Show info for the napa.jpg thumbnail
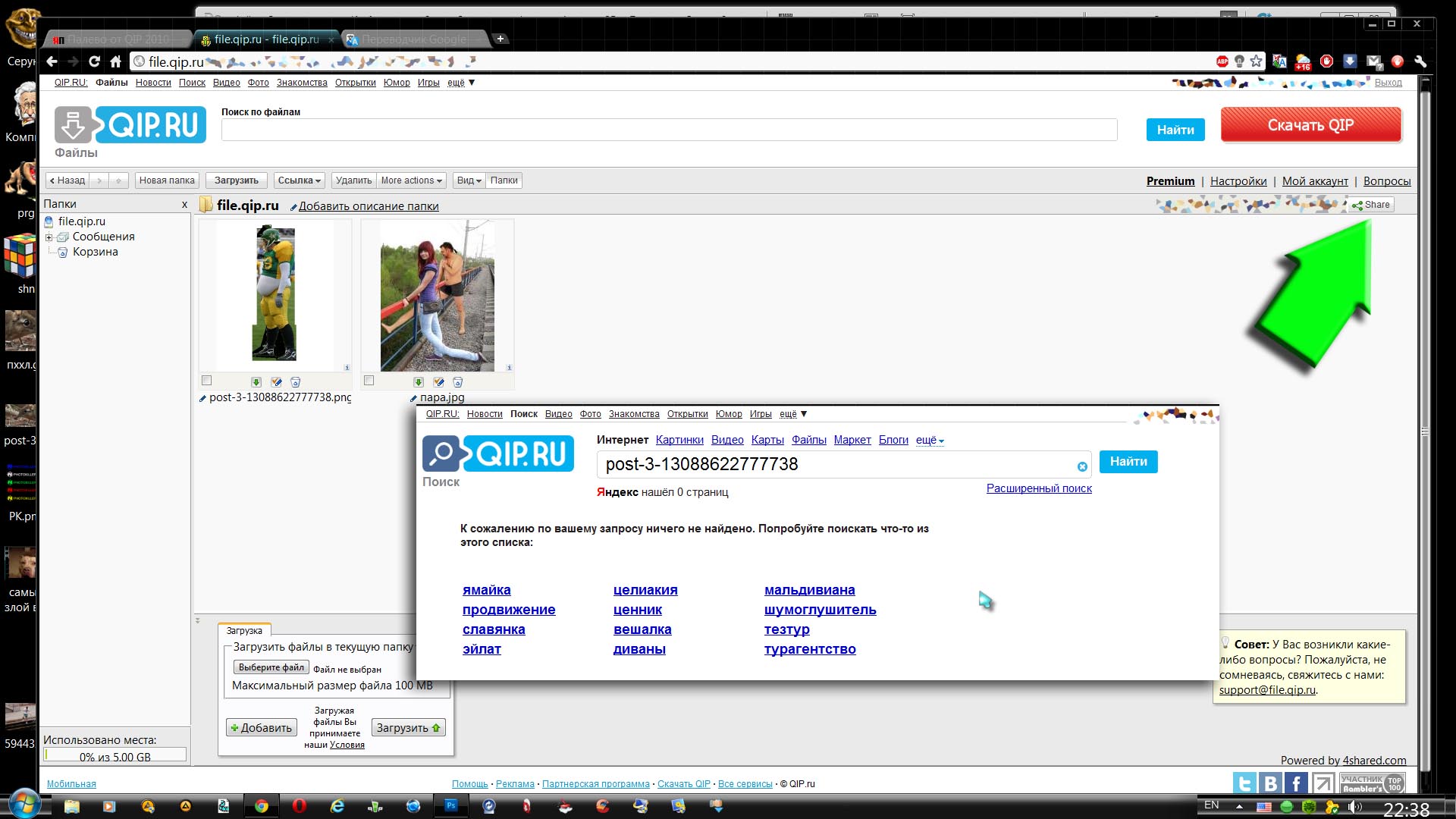Image resolution: width=1456 pixels, height=819 pixels. (510, 368)
